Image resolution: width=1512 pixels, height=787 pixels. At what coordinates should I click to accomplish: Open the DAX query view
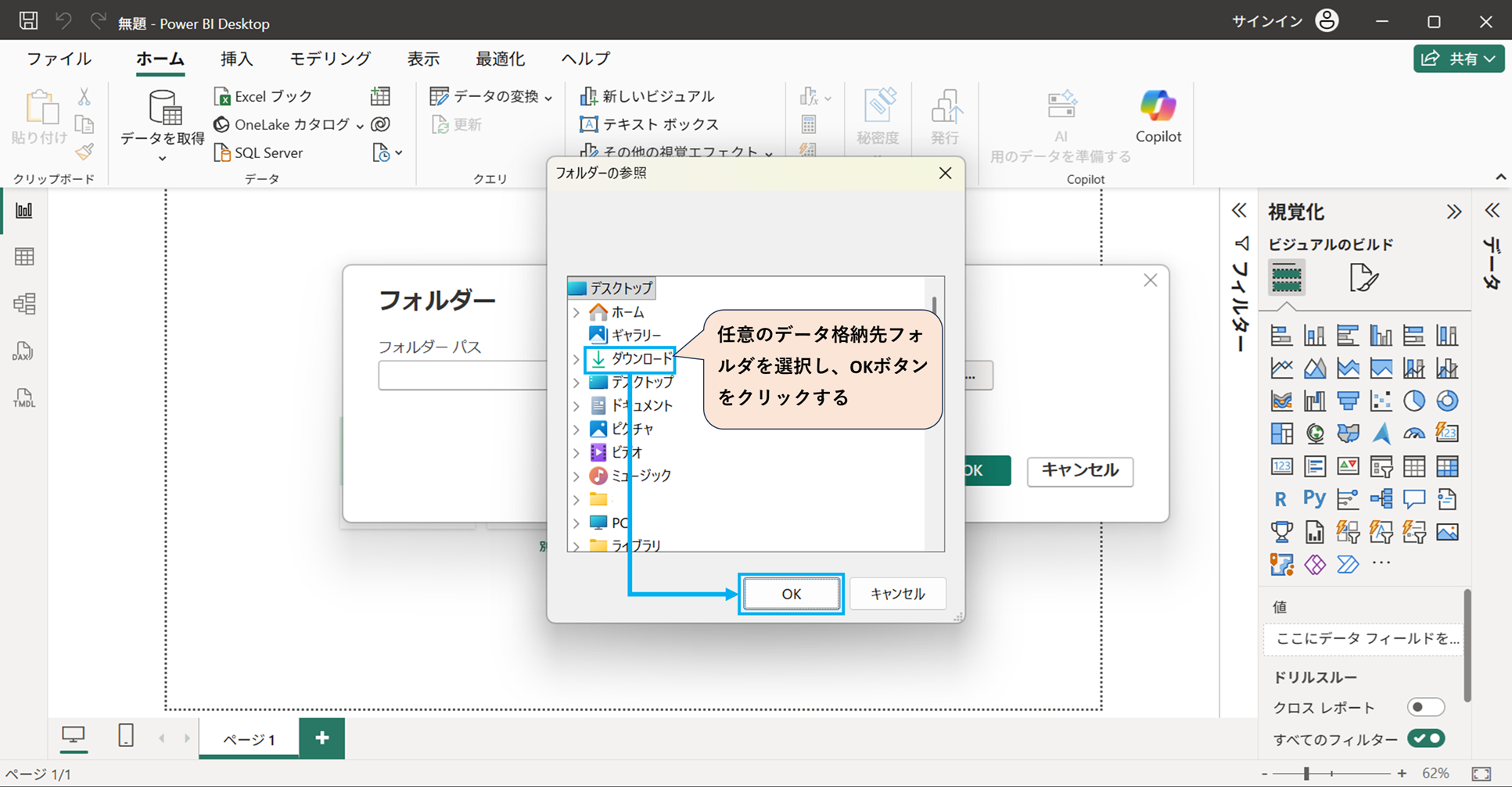(22, 352)
